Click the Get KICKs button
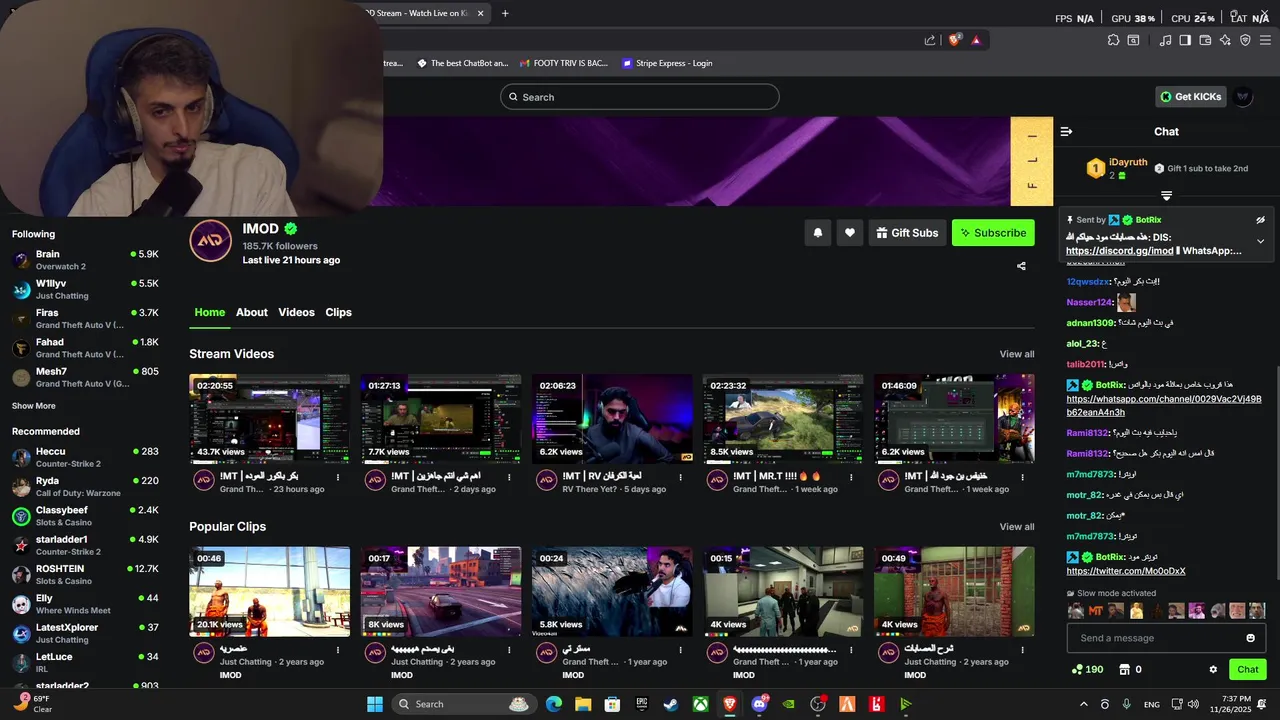The width and height of the screenshot is (1280, 720). pyautogui.click(x=1191, y=97)
